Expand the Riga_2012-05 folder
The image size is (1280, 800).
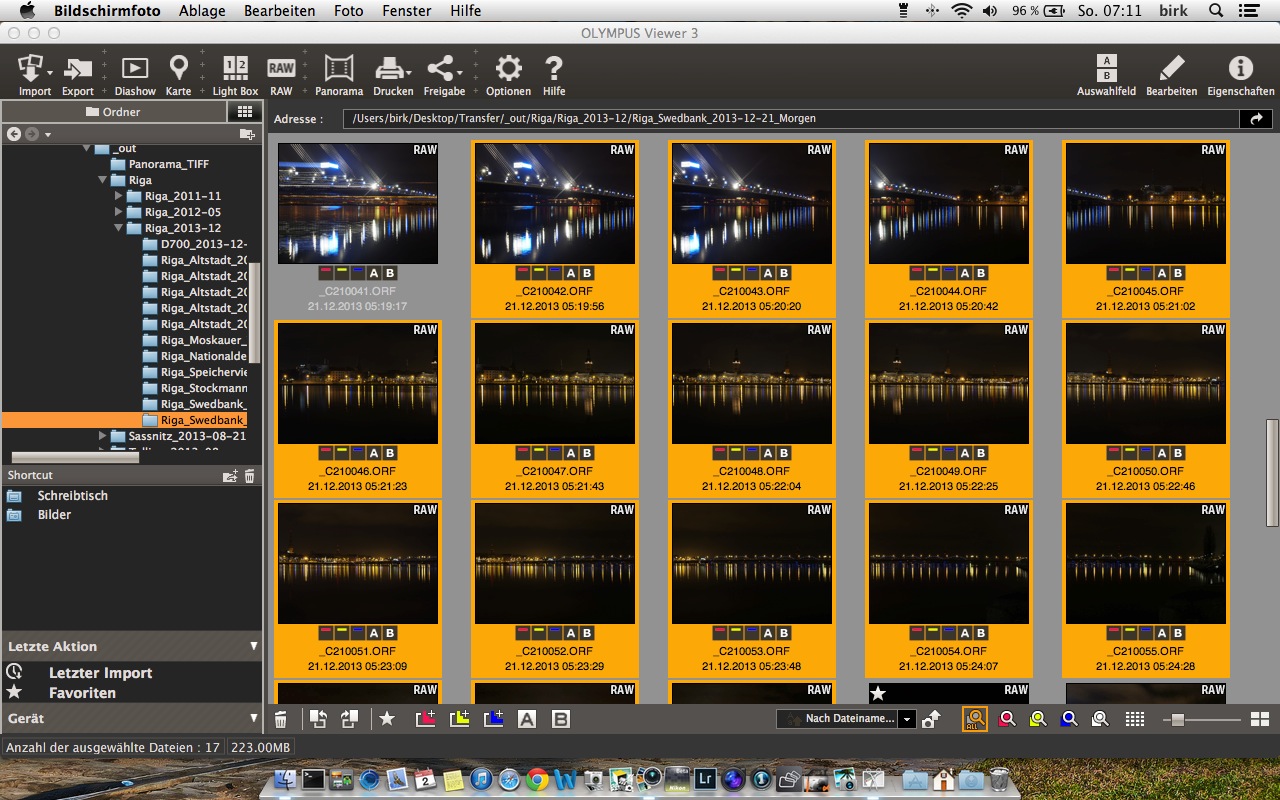click(x=119, y=213)
